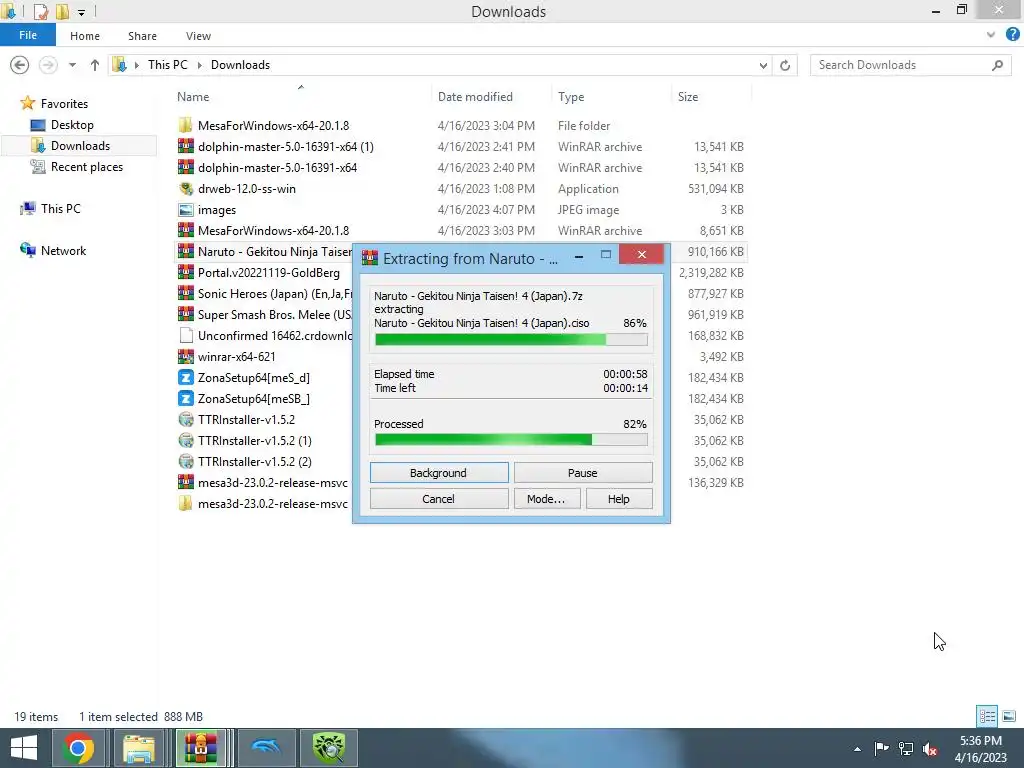Viewport: 1024px width, 768px height.
Task: Show hidden system tray icons arrow
Action: 857,749
